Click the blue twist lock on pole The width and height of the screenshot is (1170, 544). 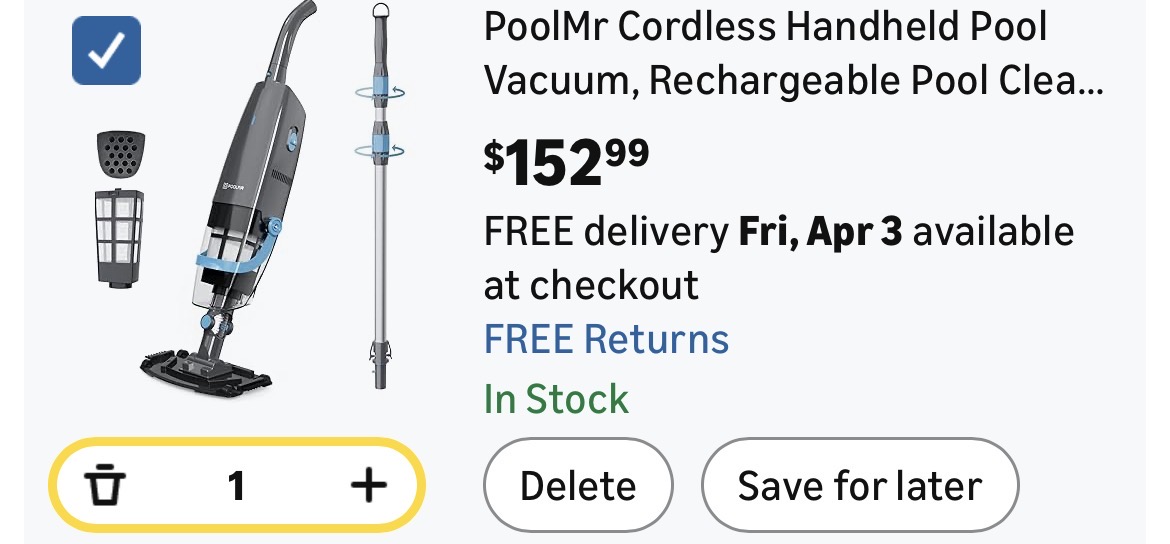click(x=380, y=91)
